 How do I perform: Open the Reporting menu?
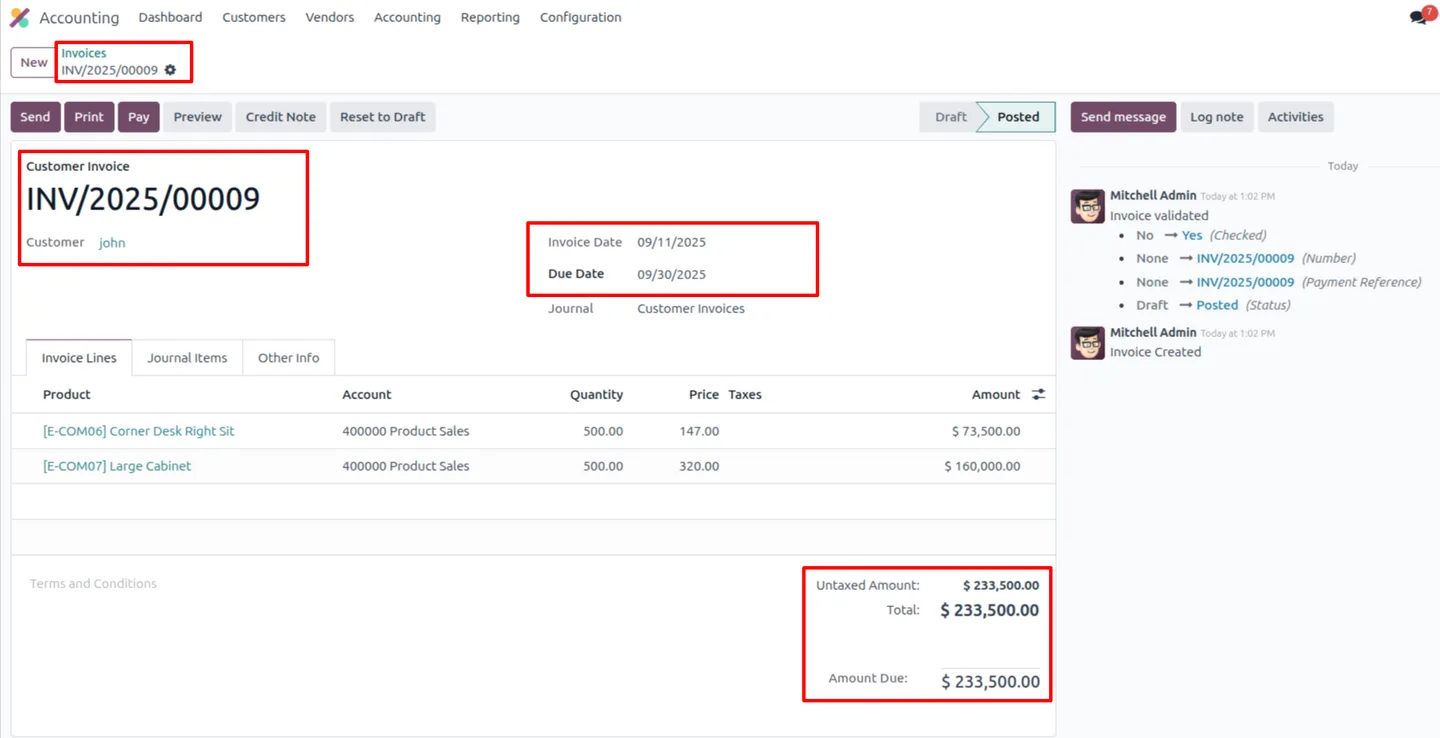pyautogui.click(x=490, y=17)
